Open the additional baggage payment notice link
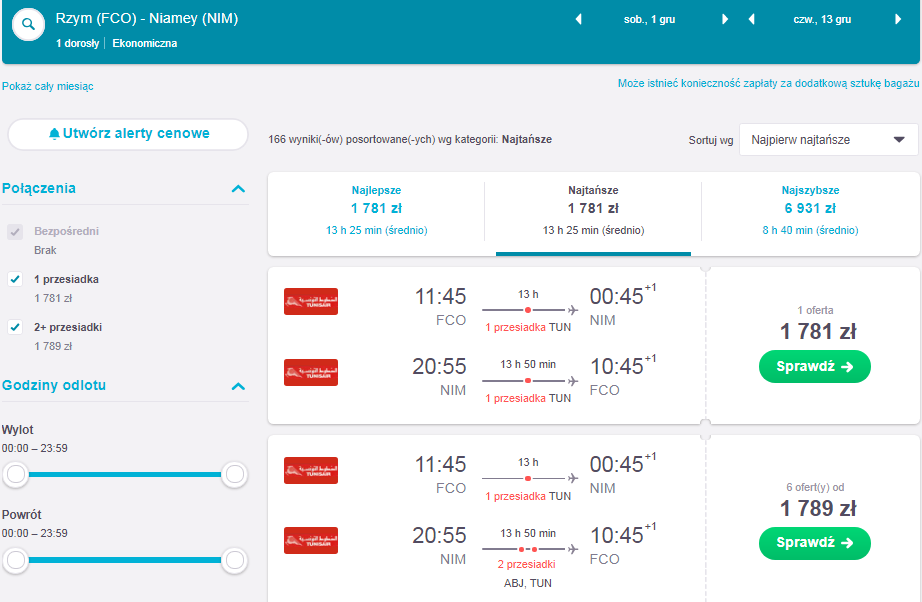This screenshot has height=602, width=922. click(x=768, y=83)
